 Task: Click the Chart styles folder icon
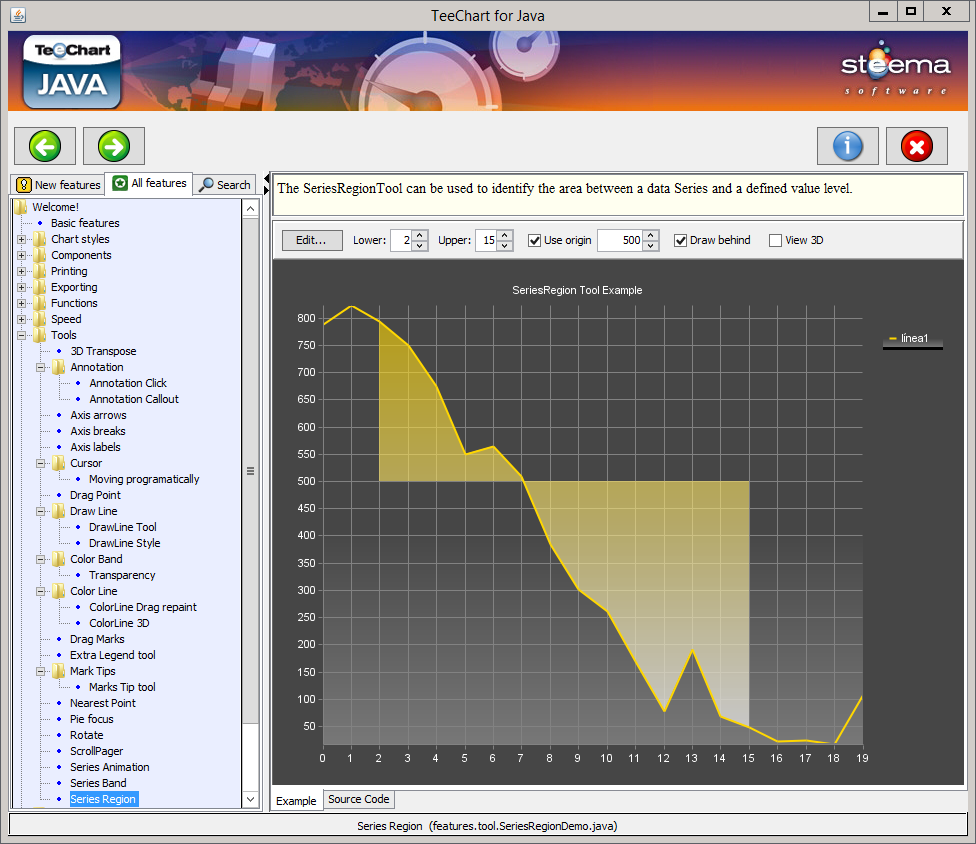click(x=40, y=239)
